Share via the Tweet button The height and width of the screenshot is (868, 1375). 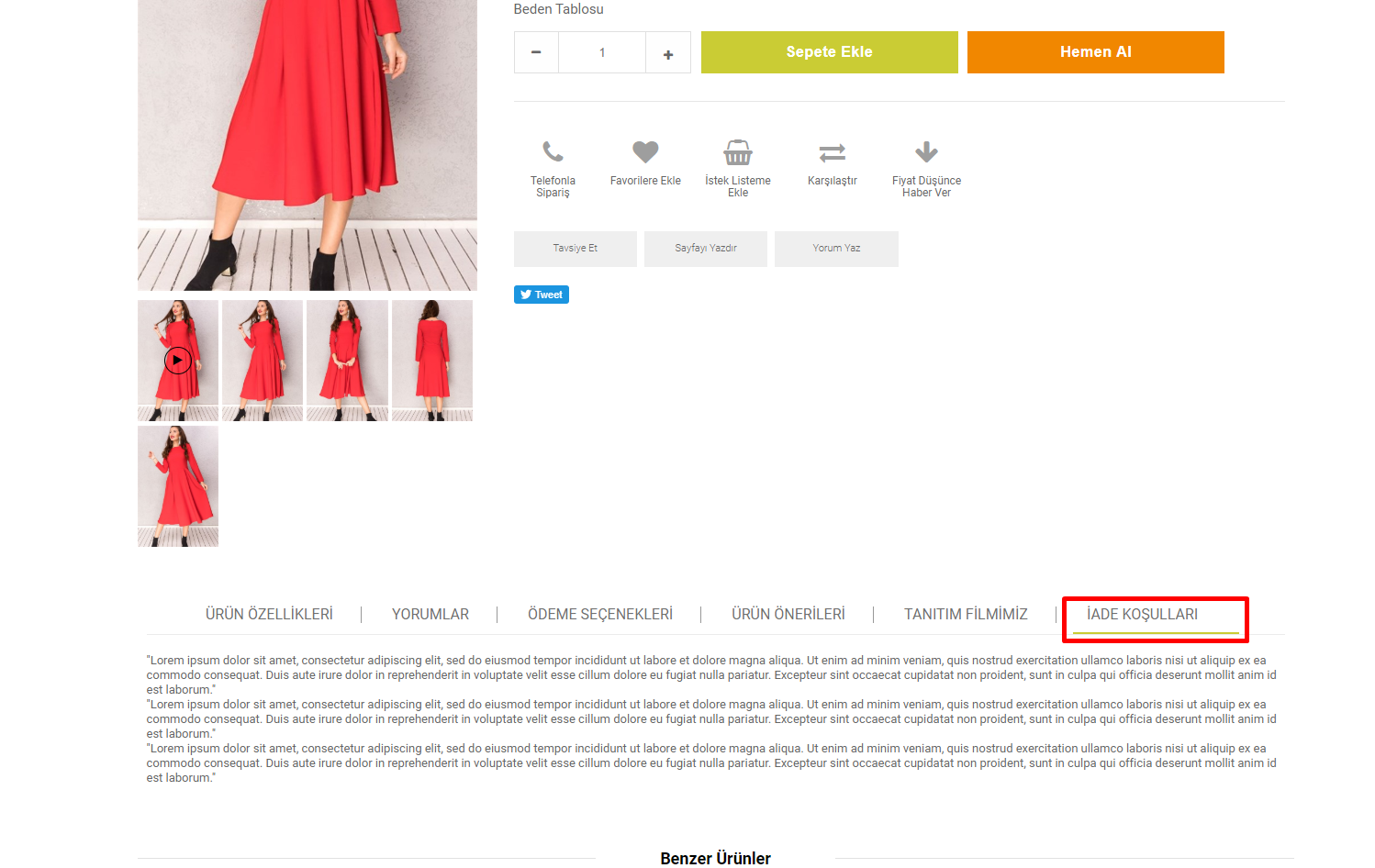[542, 295]
